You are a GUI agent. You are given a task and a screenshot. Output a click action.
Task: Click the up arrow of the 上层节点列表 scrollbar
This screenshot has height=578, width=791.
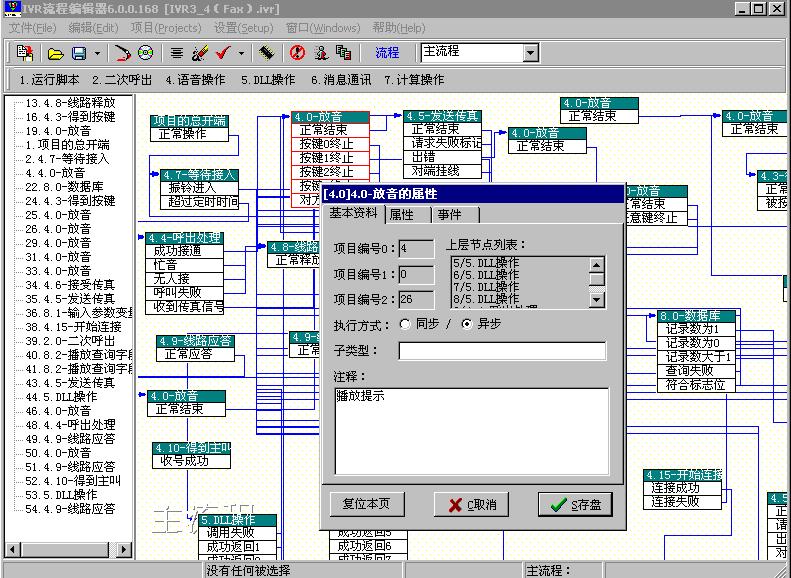(x=596, y=264)
